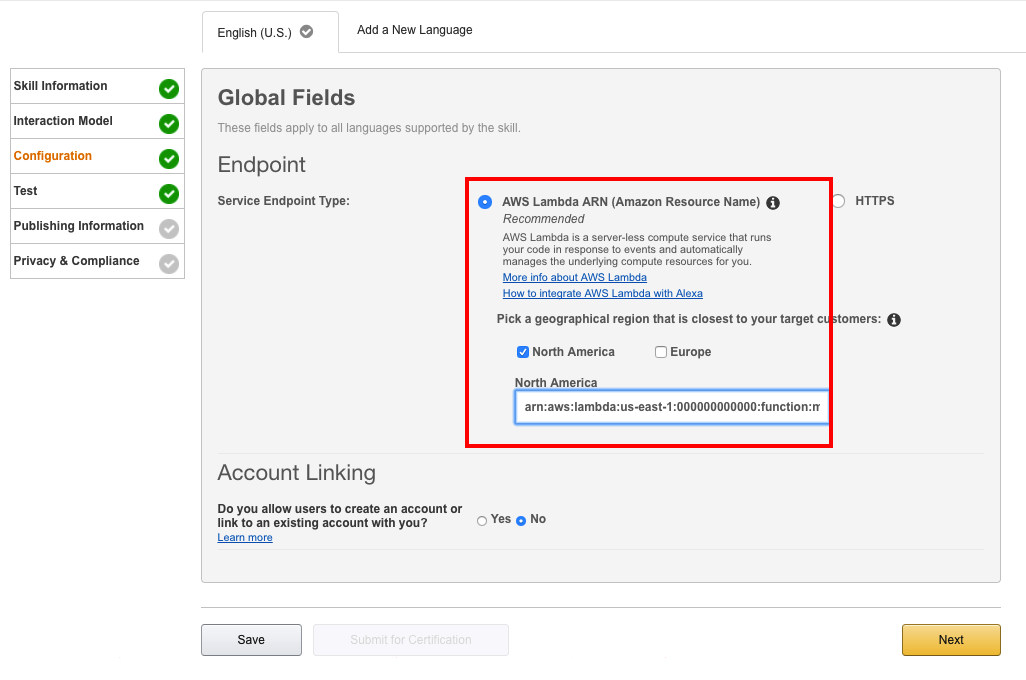Screen dimensions: 1026x680
Task: Click the Global Fields heading
Action: pyautogui.click(x=287, y=98)
